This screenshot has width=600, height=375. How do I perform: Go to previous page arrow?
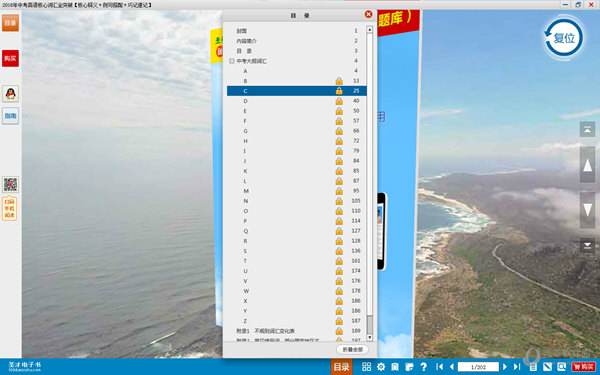pyautogui.click(x=452, y=367)
